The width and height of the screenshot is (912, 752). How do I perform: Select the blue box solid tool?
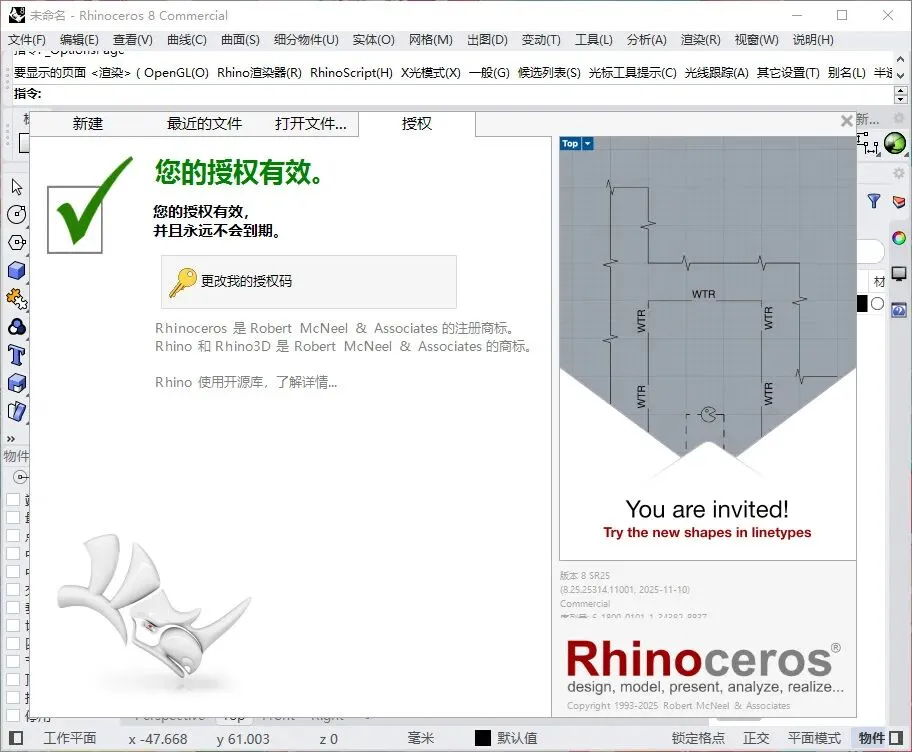tap(17, 270)
